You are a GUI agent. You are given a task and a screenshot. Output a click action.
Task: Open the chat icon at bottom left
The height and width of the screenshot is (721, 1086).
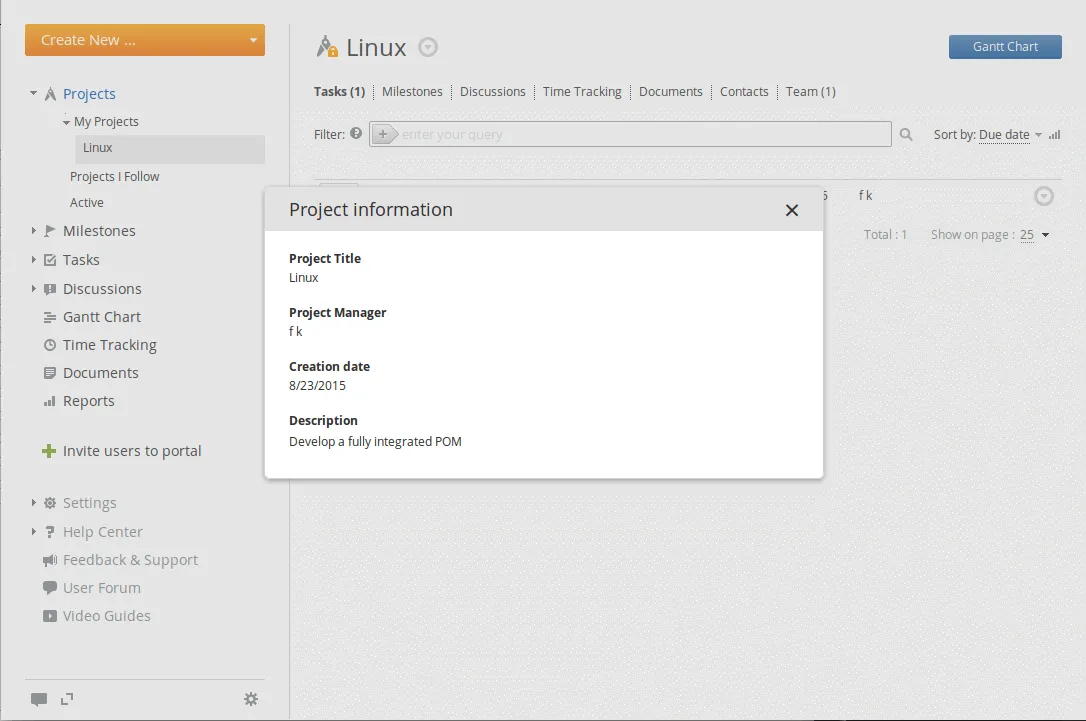39,699
